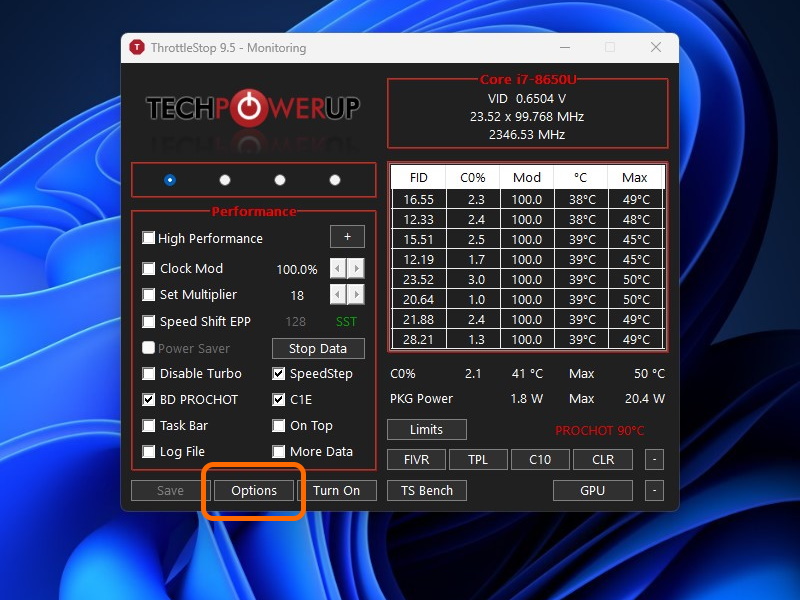
Task: Open the FIVR voltage settings
Action: (417, 460)
